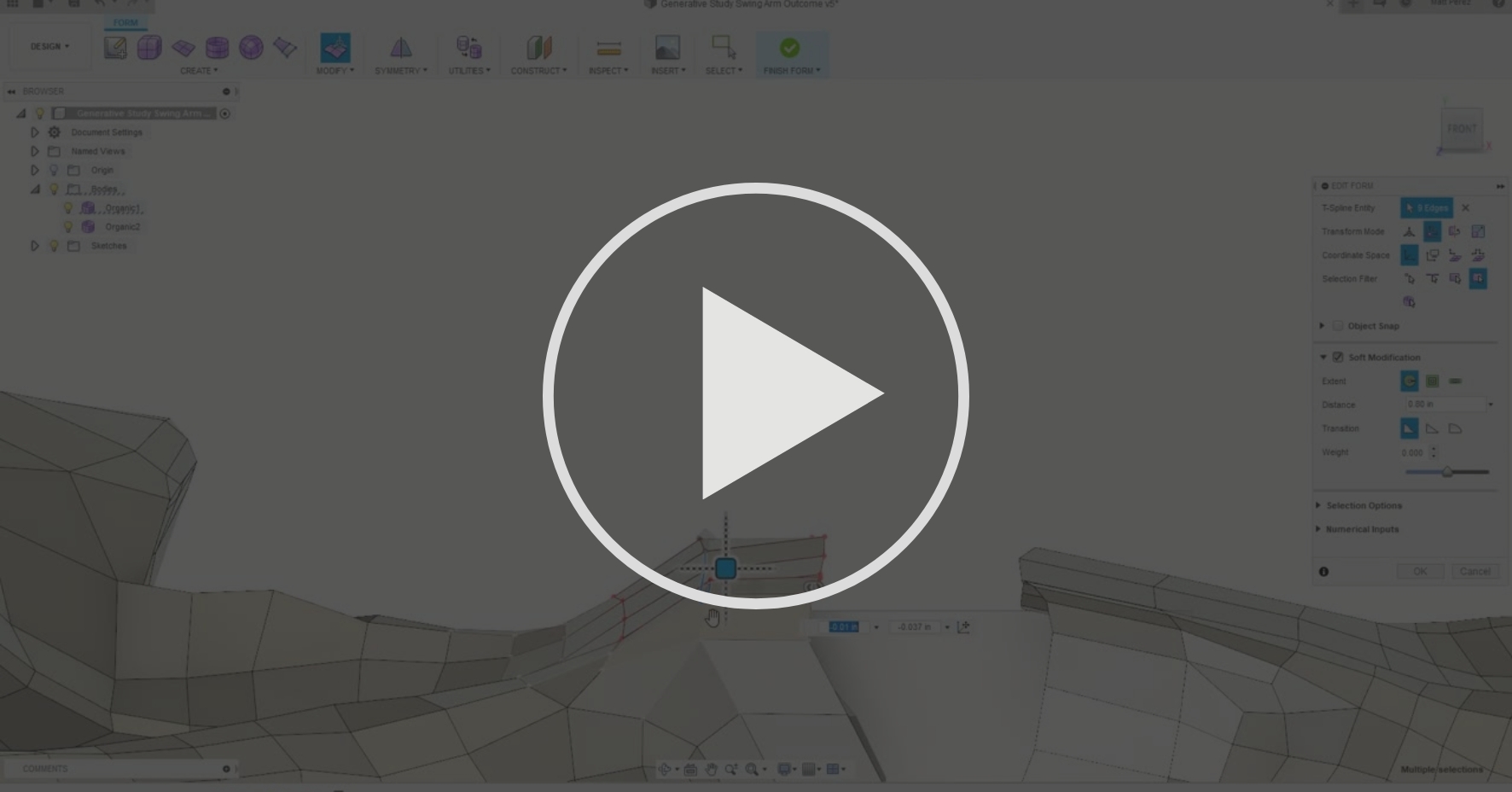Click the green Finish Form checkmark
Viewport: 1512px width, 792px height.
790,48
